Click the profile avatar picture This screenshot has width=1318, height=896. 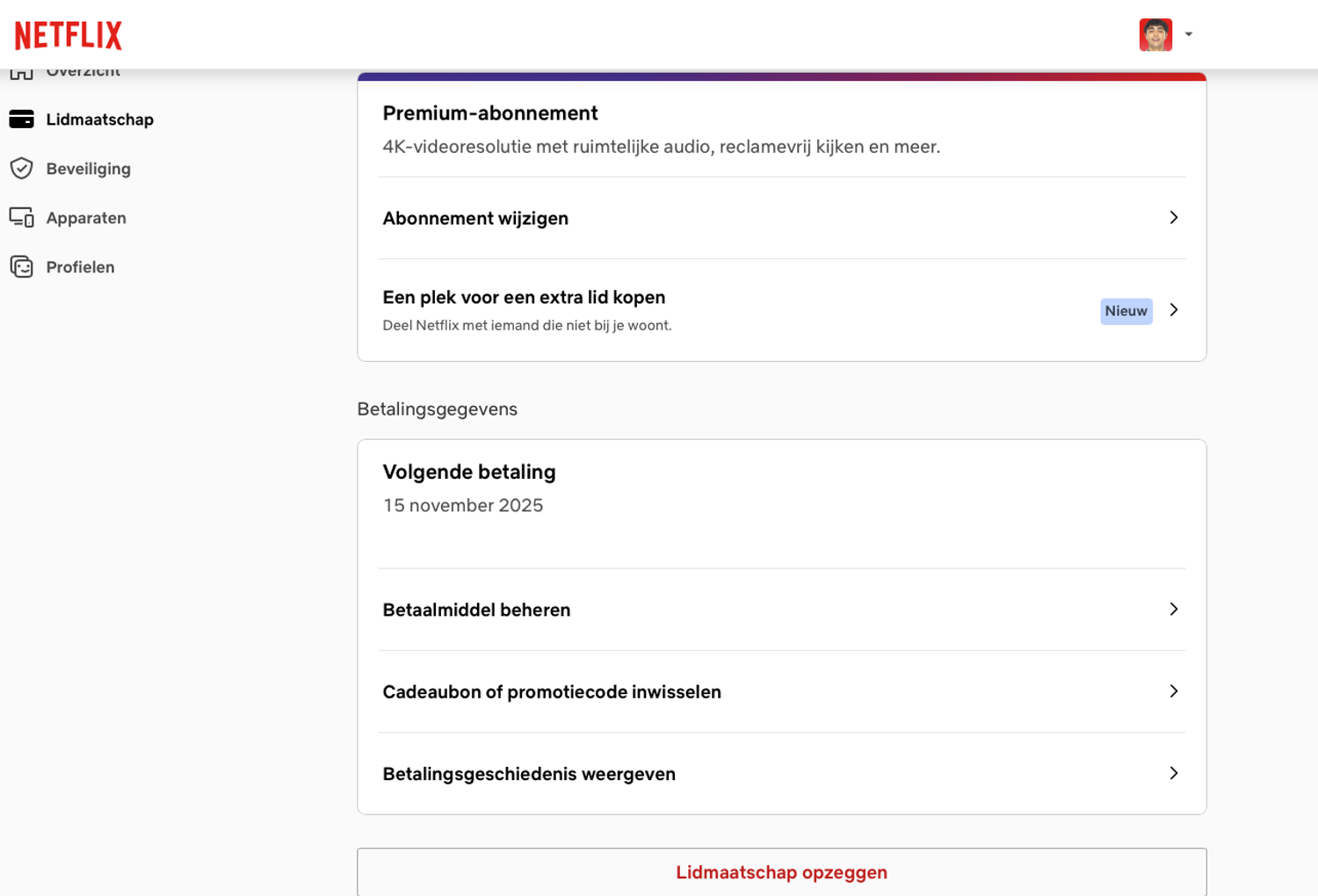point(1155,35)
